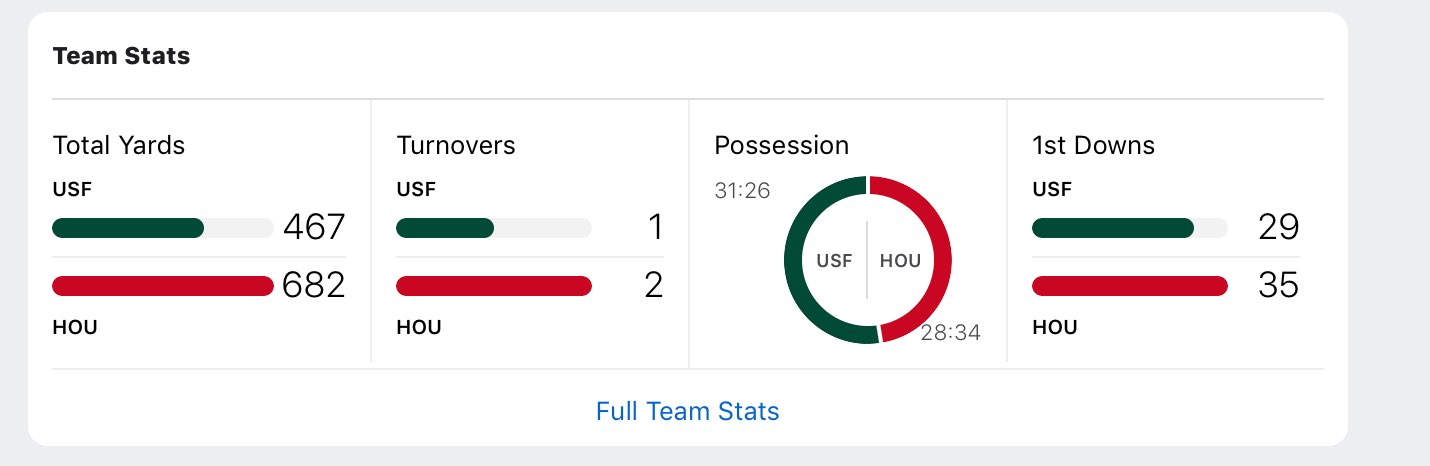Click the Possession section title
The width and height of the screenshot is (1430, 466).
[781, 145]
